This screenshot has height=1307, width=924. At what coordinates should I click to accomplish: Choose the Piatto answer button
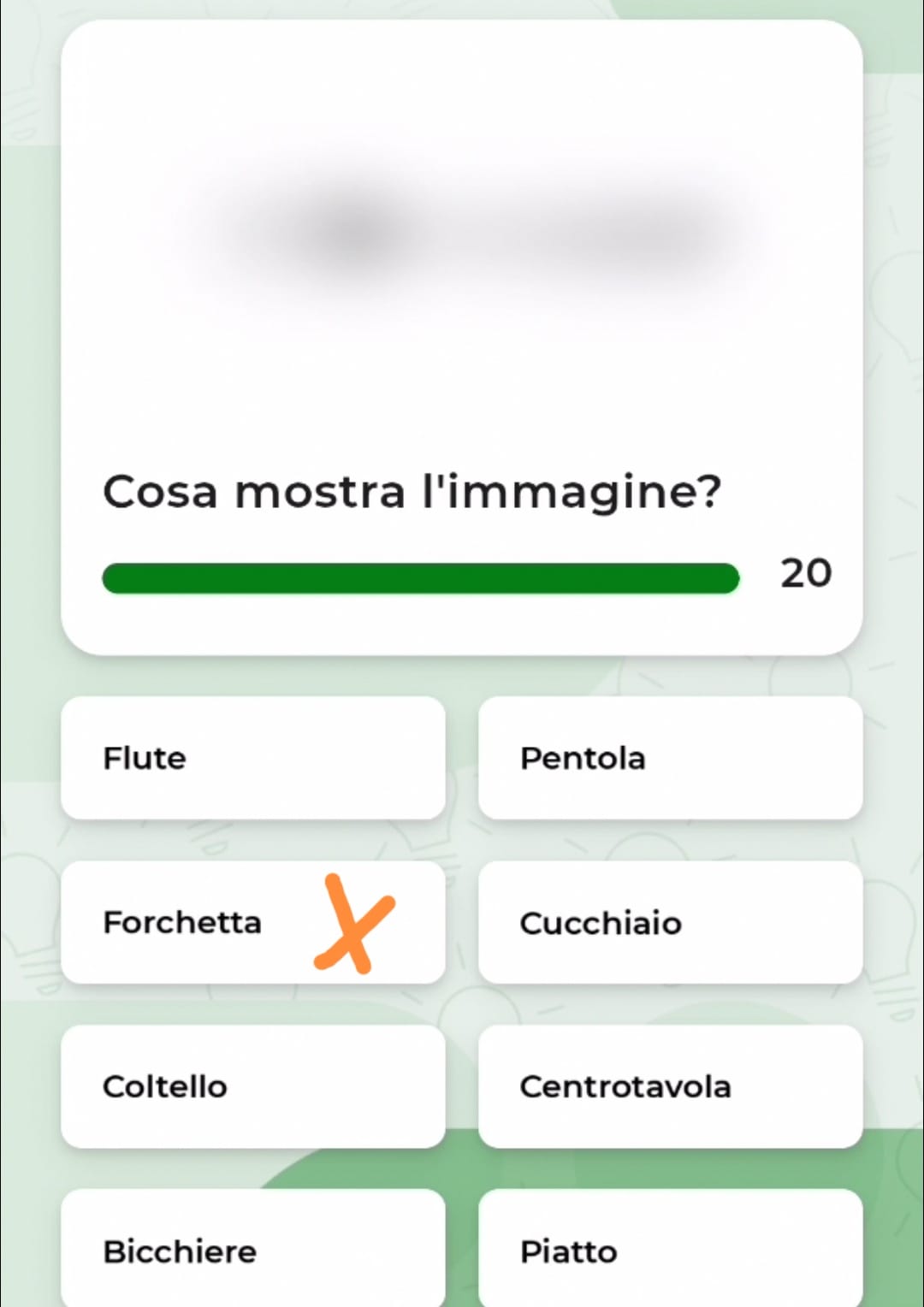[x=670, y=1251]
